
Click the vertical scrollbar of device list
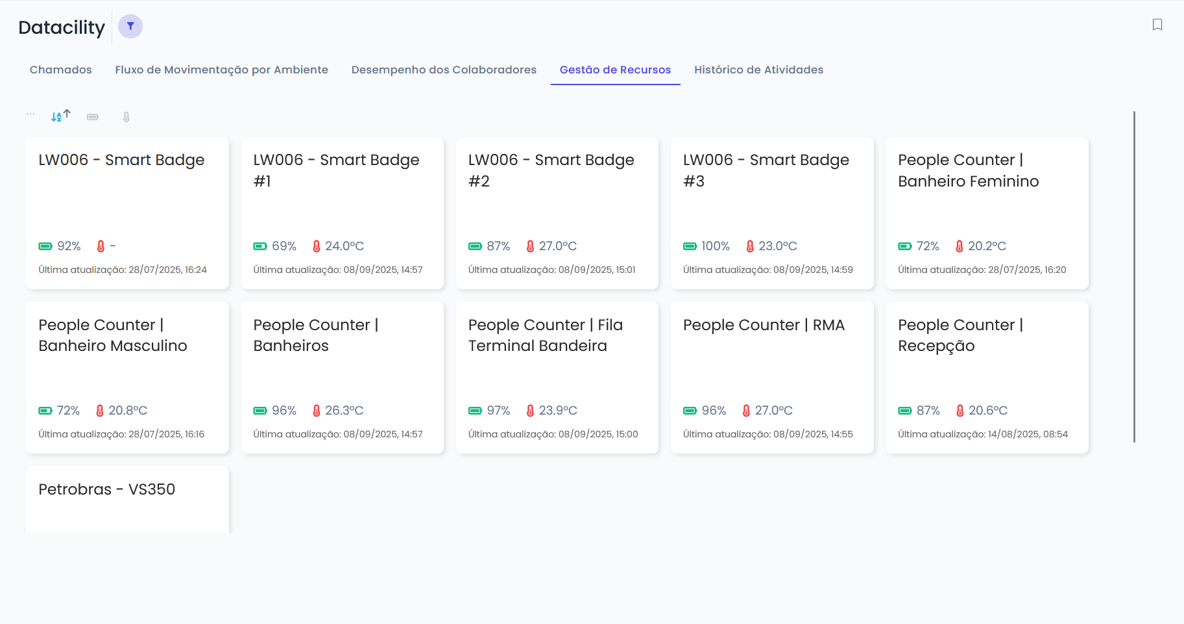[x=1134, y=277]
